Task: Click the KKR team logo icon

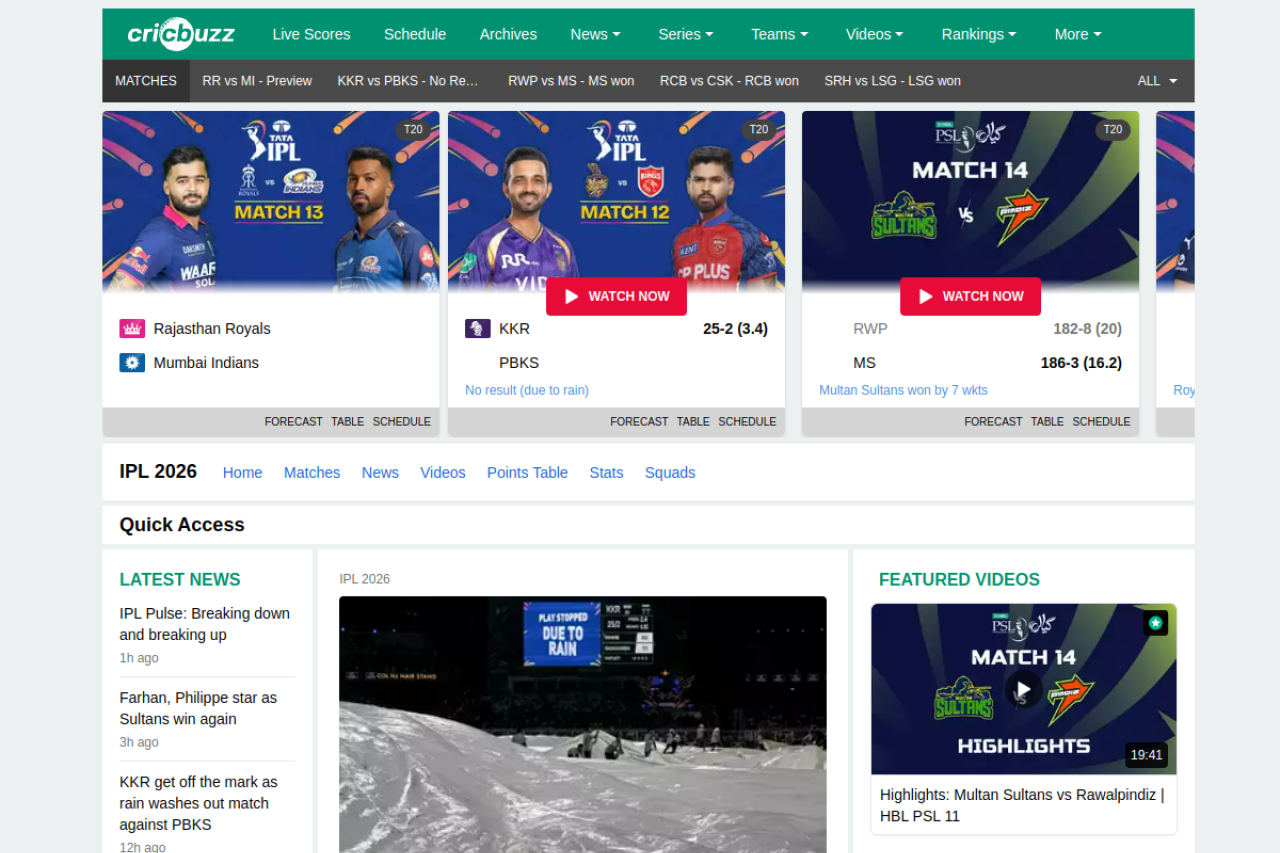Action: click(x=478, y=329)
